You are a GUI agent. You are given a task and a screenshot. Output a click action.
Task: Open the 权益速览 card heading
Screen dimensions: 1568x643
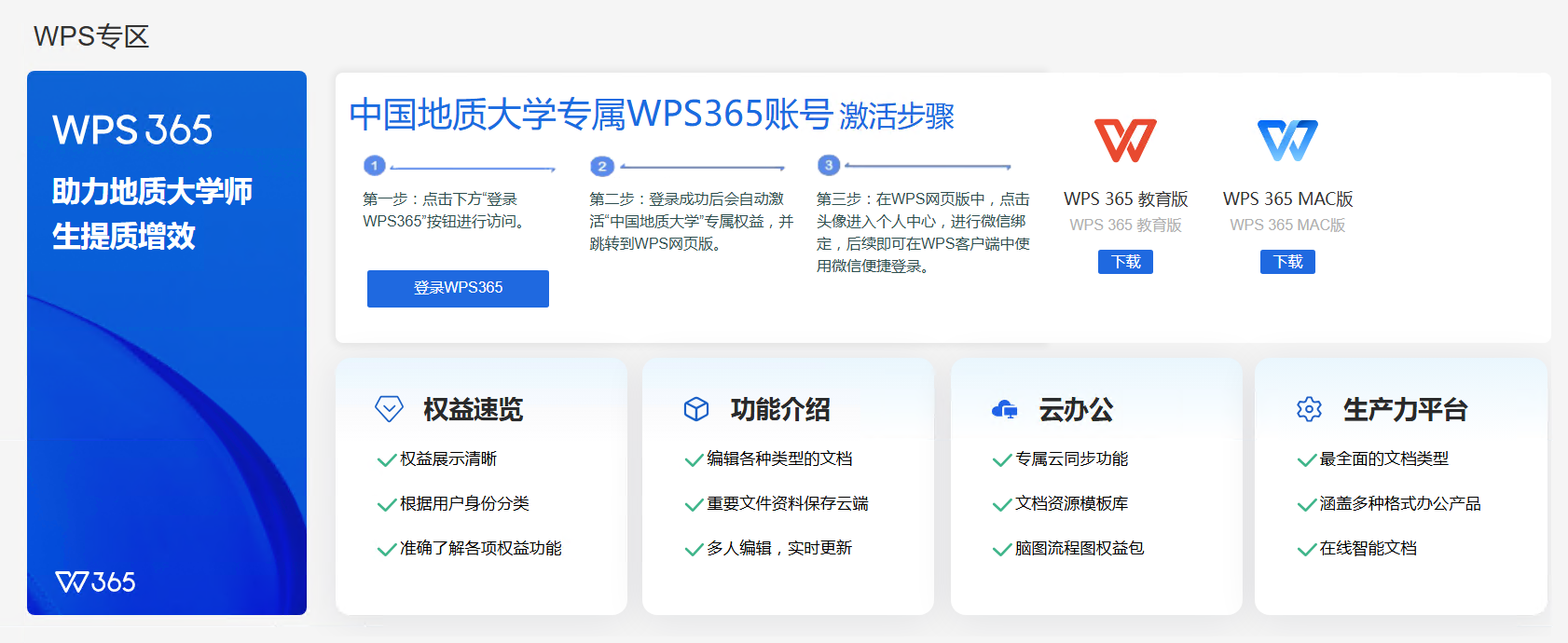click(473, 409)
